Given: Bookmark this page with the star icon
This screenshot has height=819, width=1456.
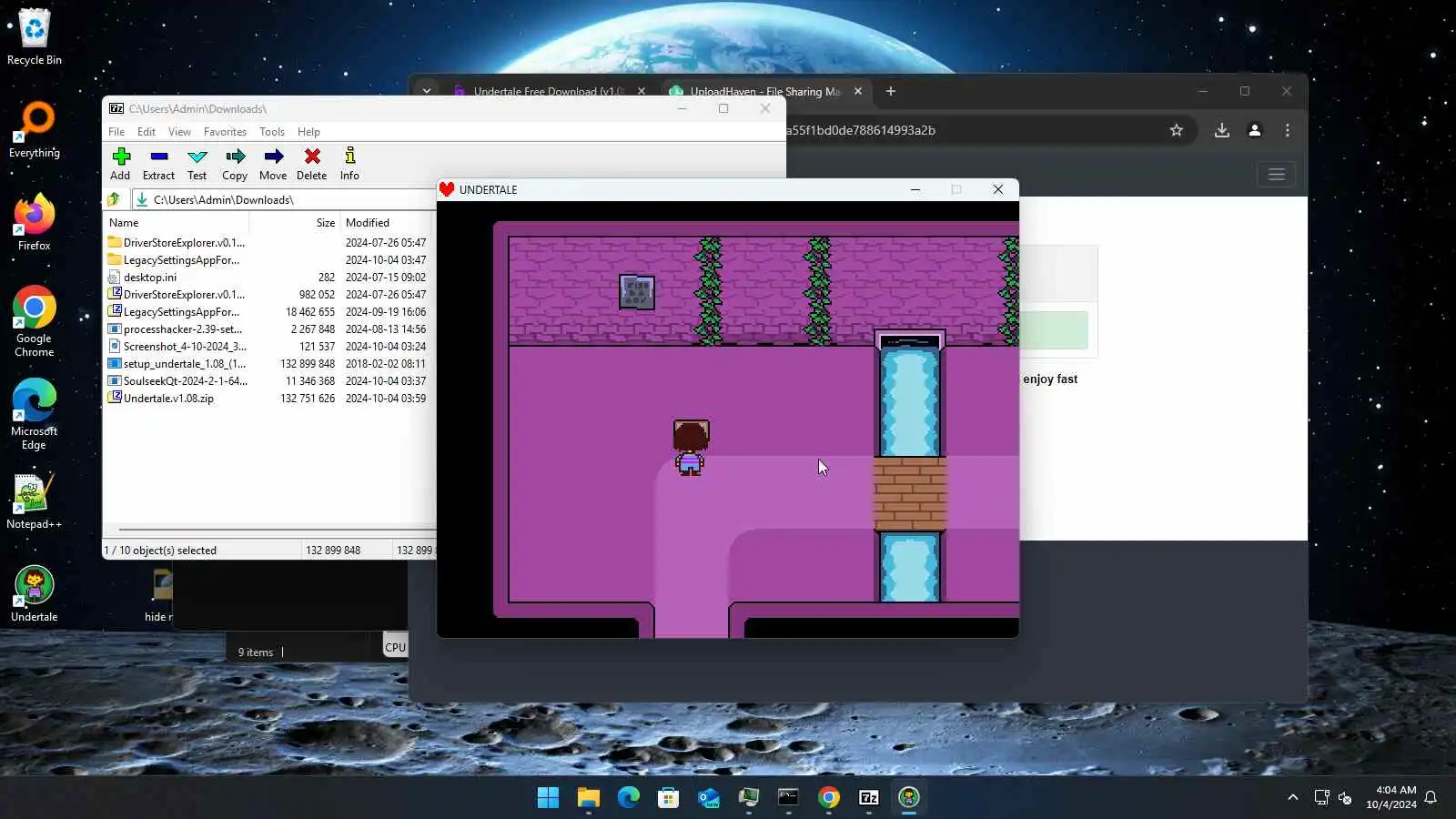Looking at the screenshot, I should 1177,130.
